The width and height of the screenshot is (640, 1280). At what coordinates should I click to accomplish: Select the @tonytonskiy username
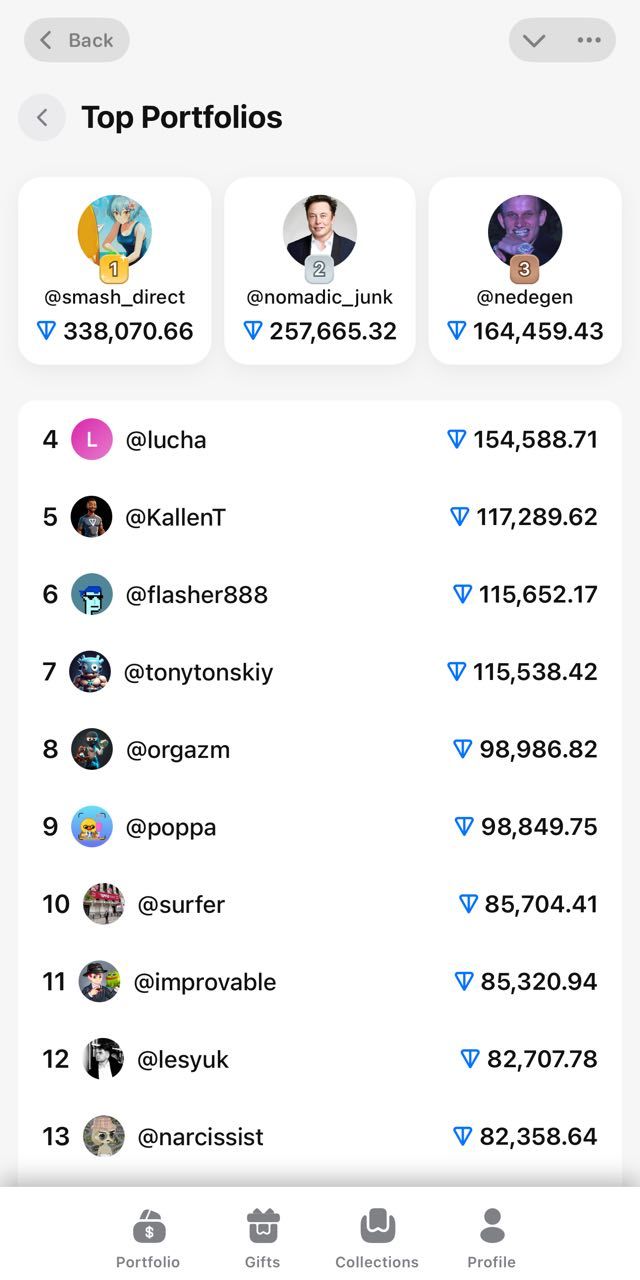(x=198, y=672)
